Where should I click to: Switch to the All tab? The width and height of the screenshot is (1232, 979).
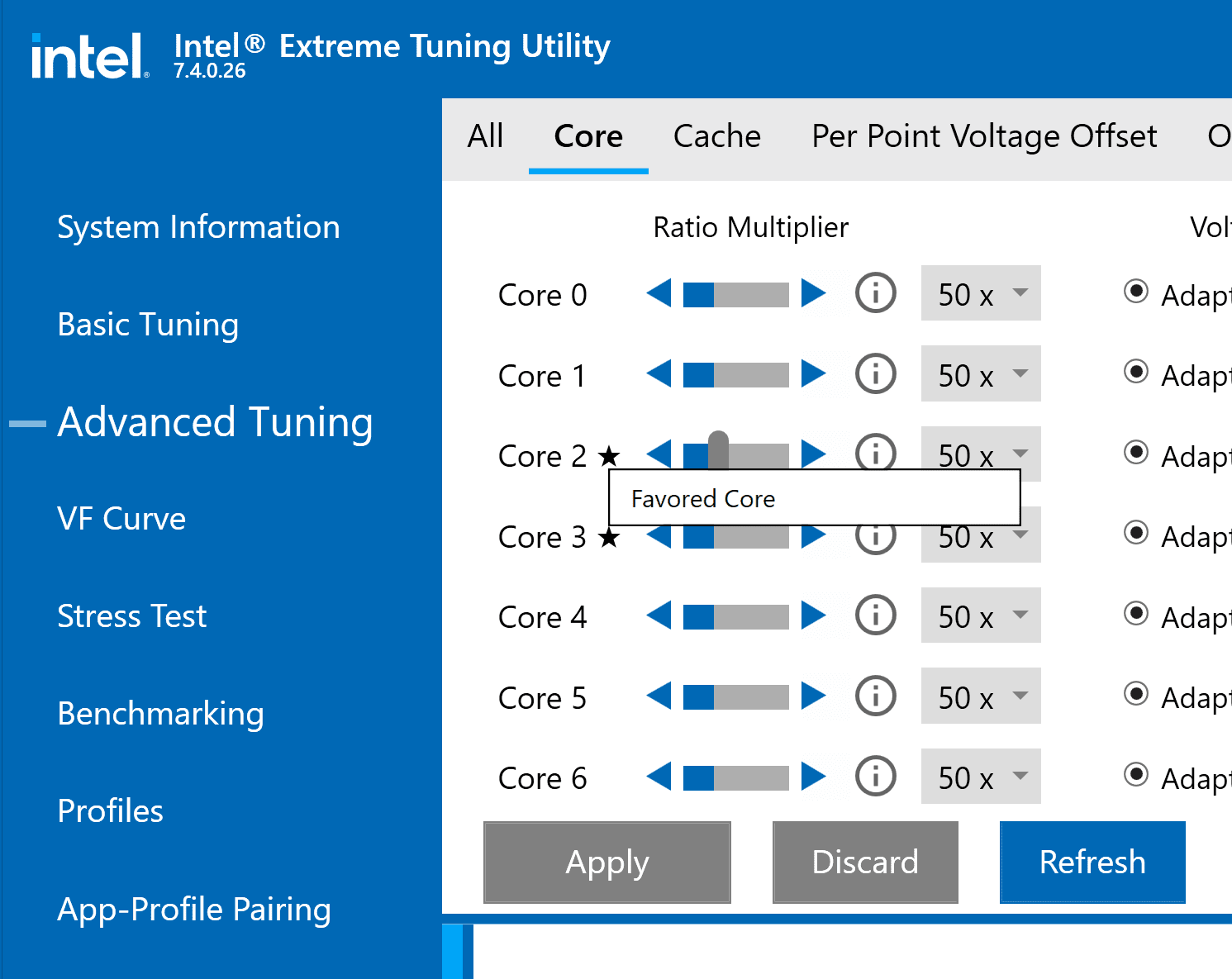click(x=485, y=136)
